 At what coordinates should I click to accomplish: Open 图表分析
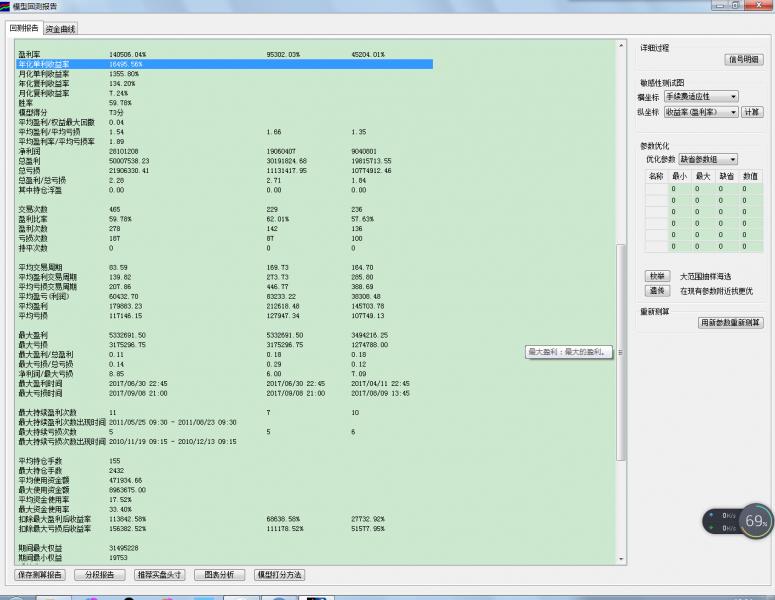(x=219, y=575)
